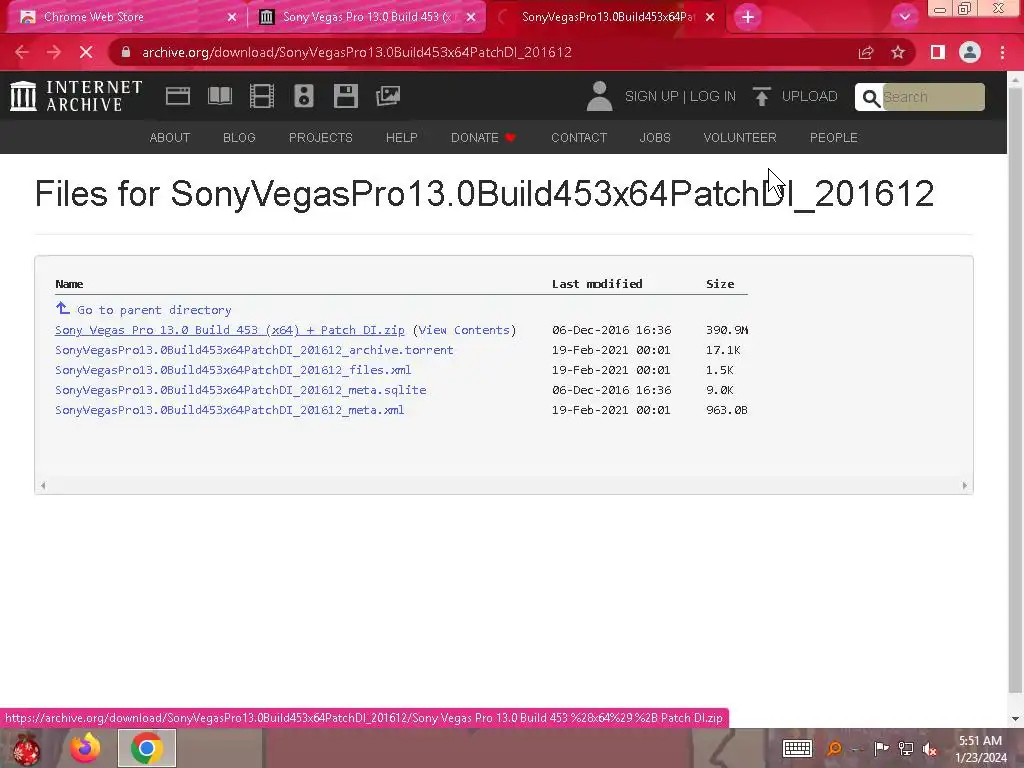1024x768 pixels.
Task: Open the tab search dropdown
Action: click(x=904, y=17)
